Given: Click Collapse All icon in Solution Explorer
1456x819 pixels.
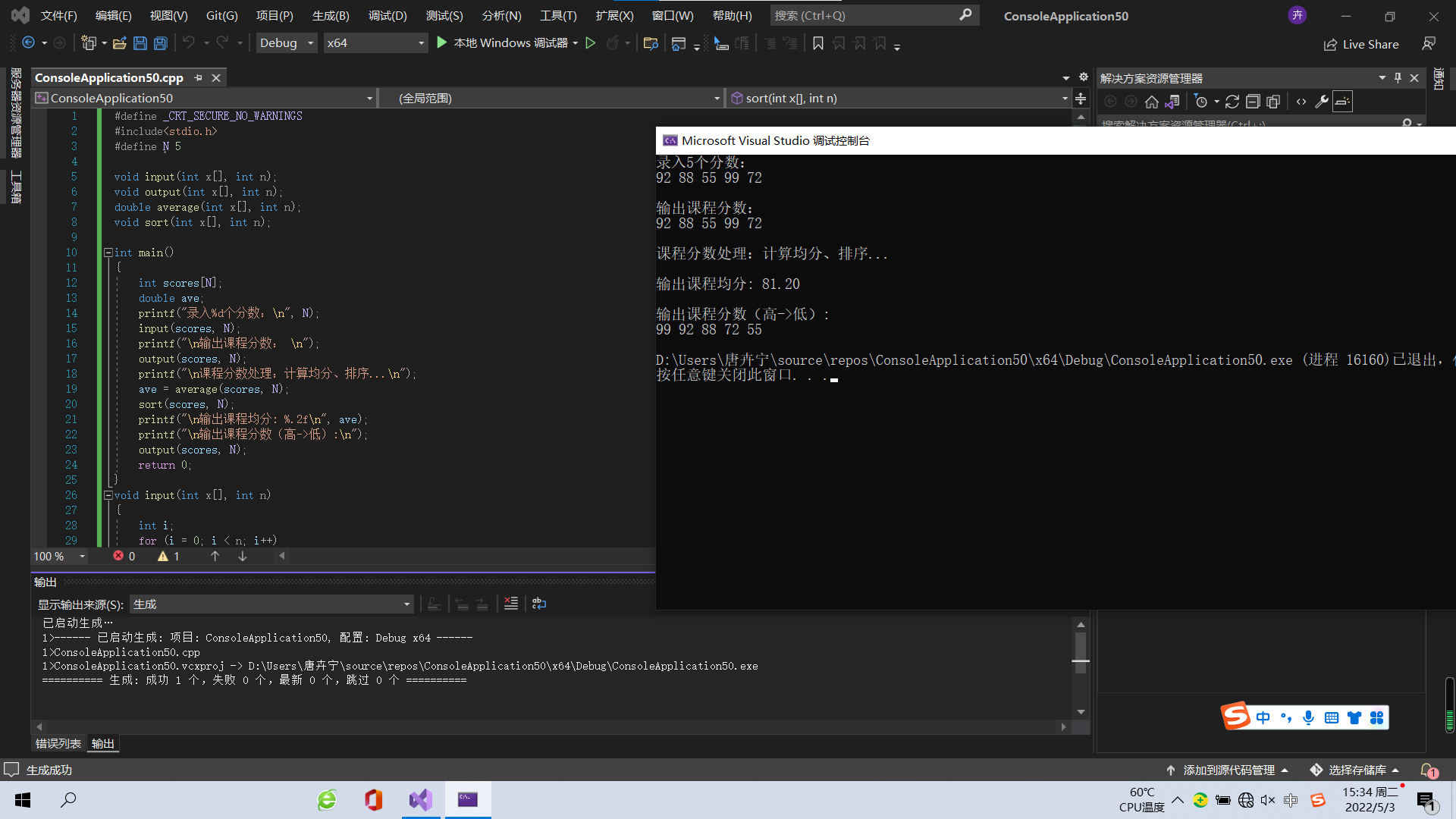Looking at the screenshot, I should coord(1253,102).
